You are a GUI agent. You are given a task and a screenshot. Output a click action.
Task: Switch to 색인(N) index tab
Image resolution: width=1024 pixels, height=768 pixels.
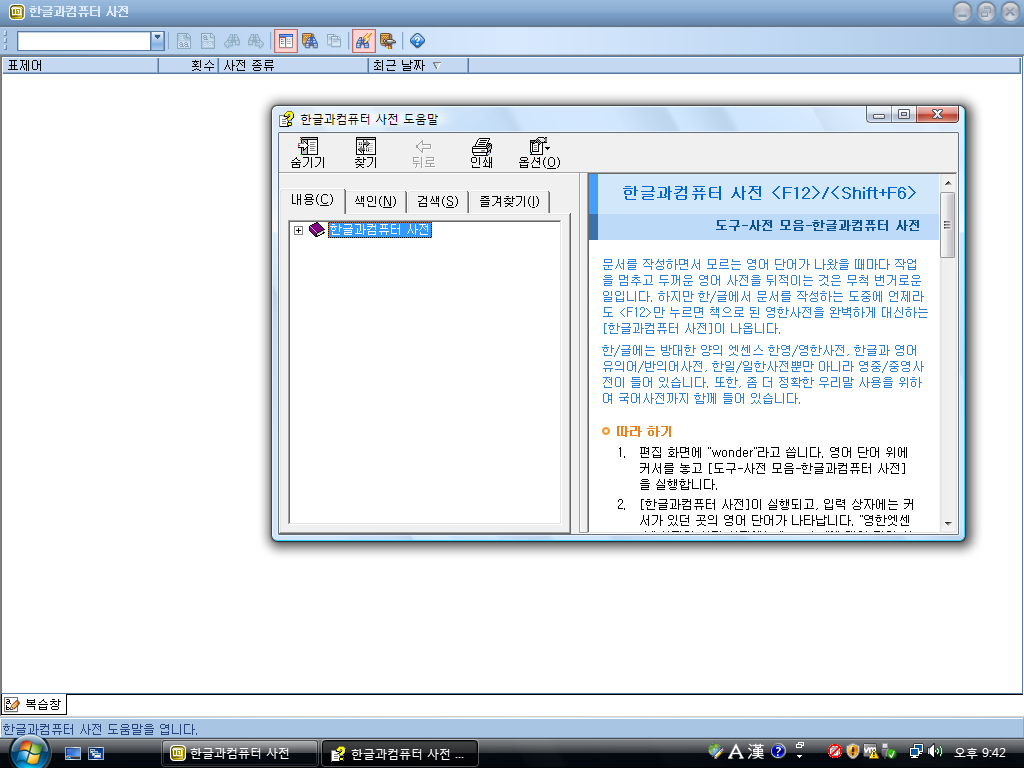(376, 201)
